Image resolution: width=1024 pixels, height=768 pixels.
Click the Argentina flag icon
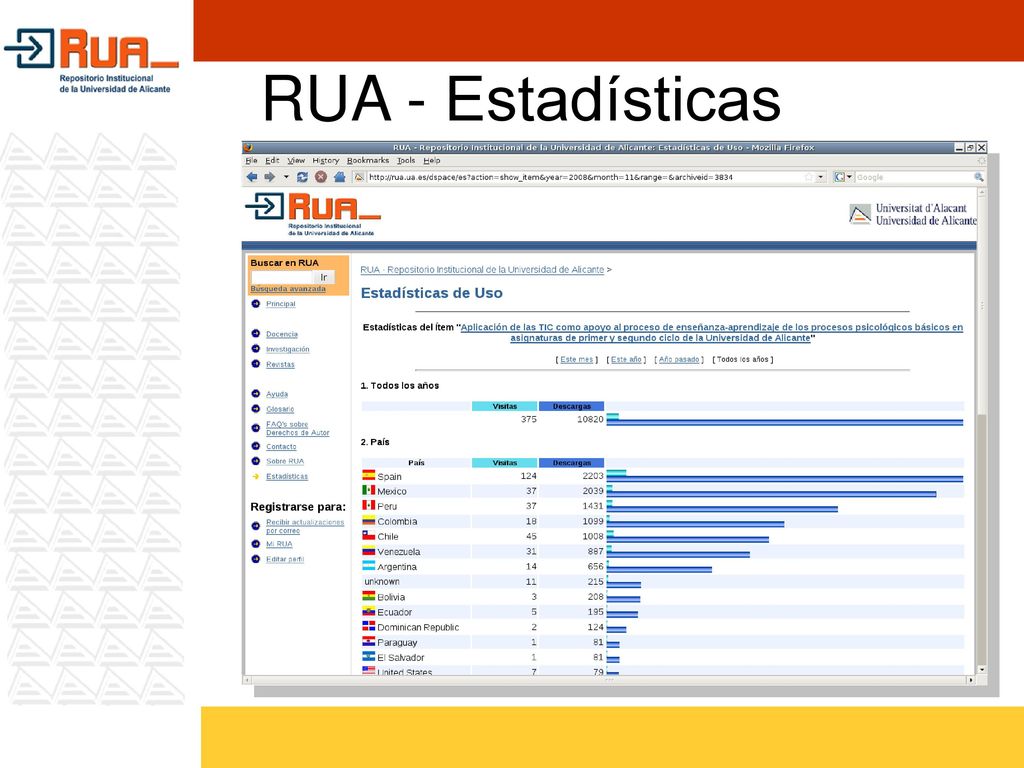(x=369, y=566)
